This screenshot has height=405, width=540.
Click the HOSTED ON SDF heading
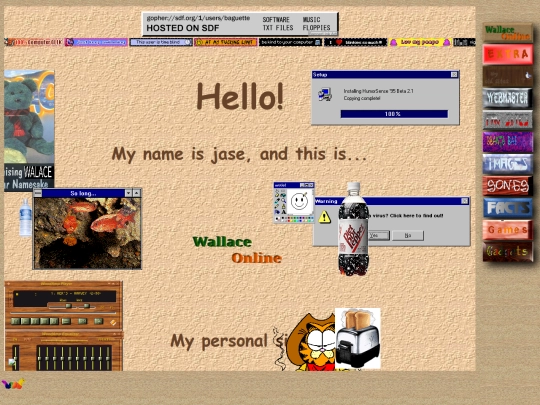[183, 28]
